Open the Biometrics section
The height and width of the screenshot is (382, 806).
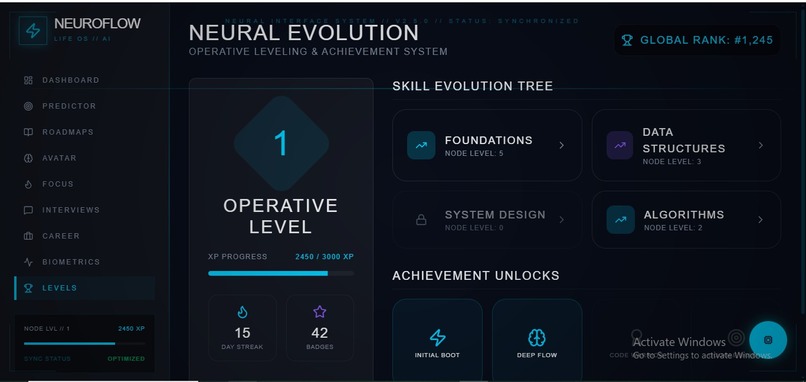[x=85, y=262]
